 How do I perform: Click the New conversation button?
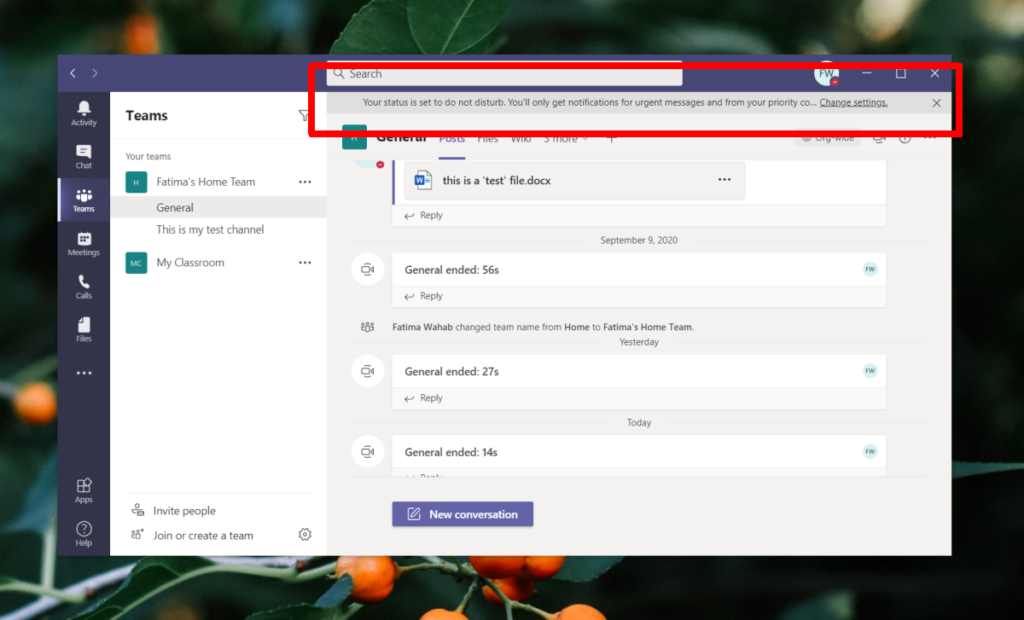pyautogui.click(x=462, y=513)
